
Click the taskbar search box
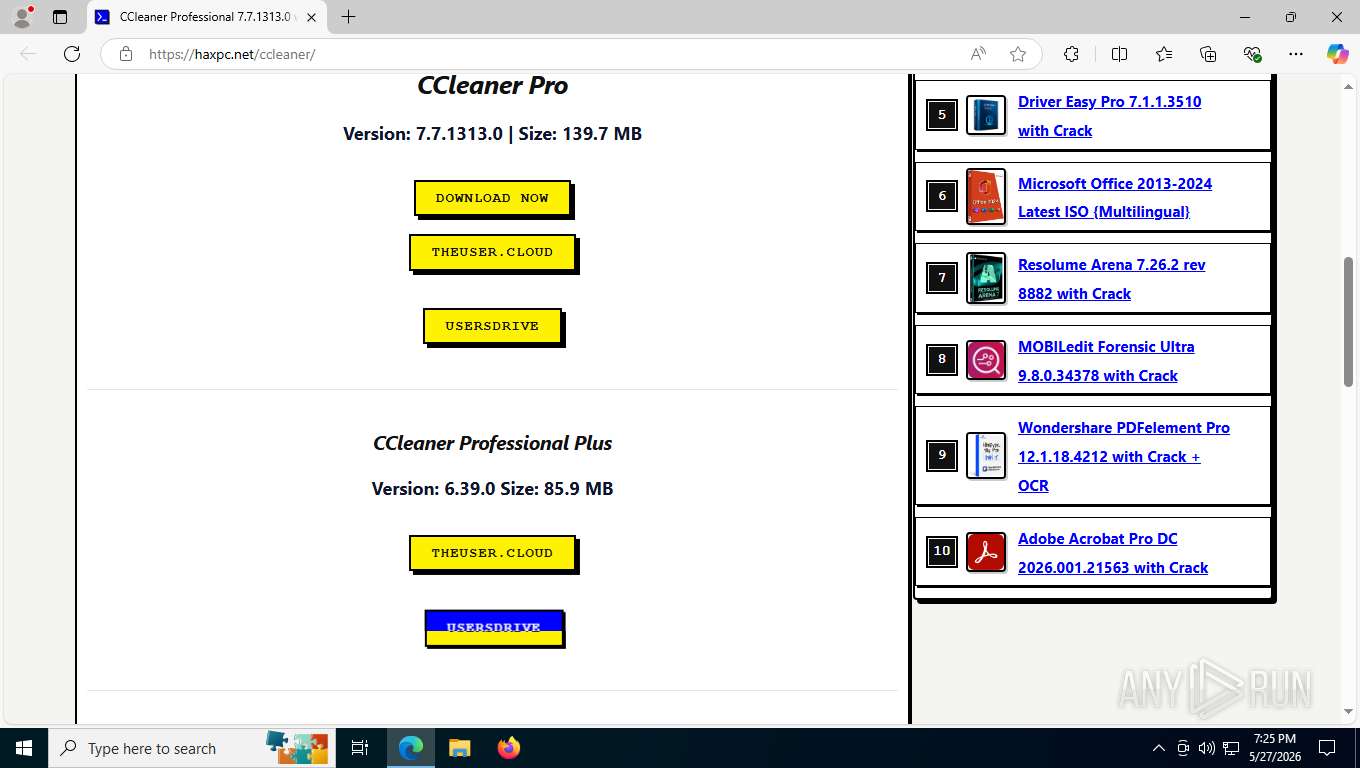pyautogui.click(x=192, y=748)
